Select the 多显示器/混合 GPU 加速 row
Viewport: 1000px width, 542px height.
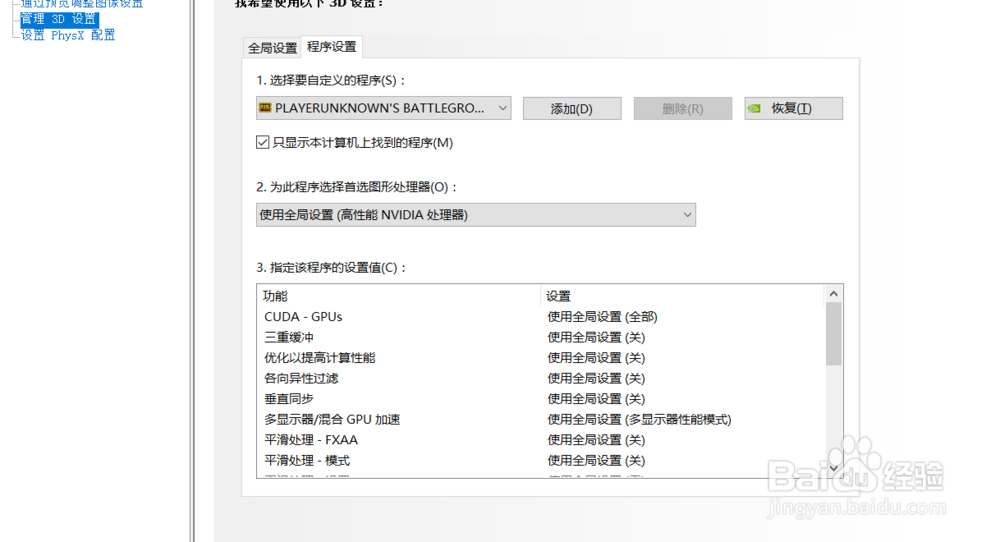pos(541,420)
